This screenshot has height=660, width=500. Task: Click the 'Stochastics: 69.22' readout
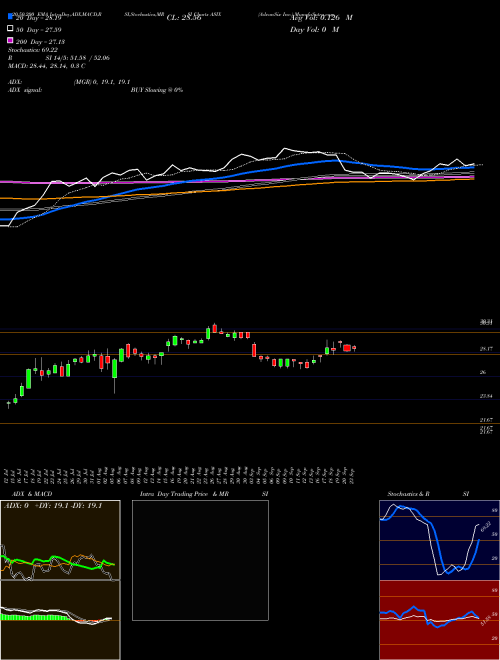tap(33, 50)
